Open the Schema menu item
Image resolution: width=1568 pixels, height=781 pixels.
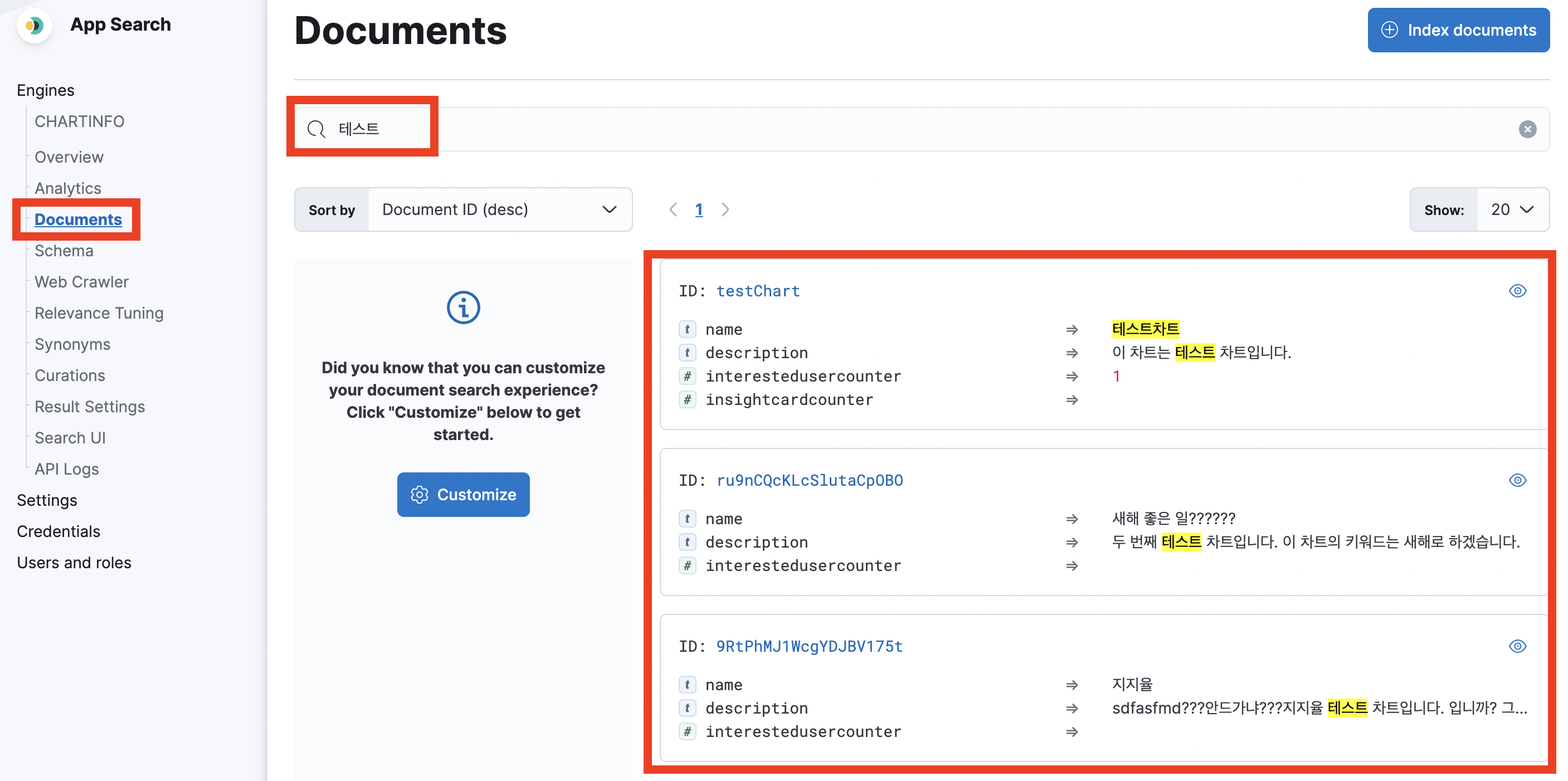point(64,251)
